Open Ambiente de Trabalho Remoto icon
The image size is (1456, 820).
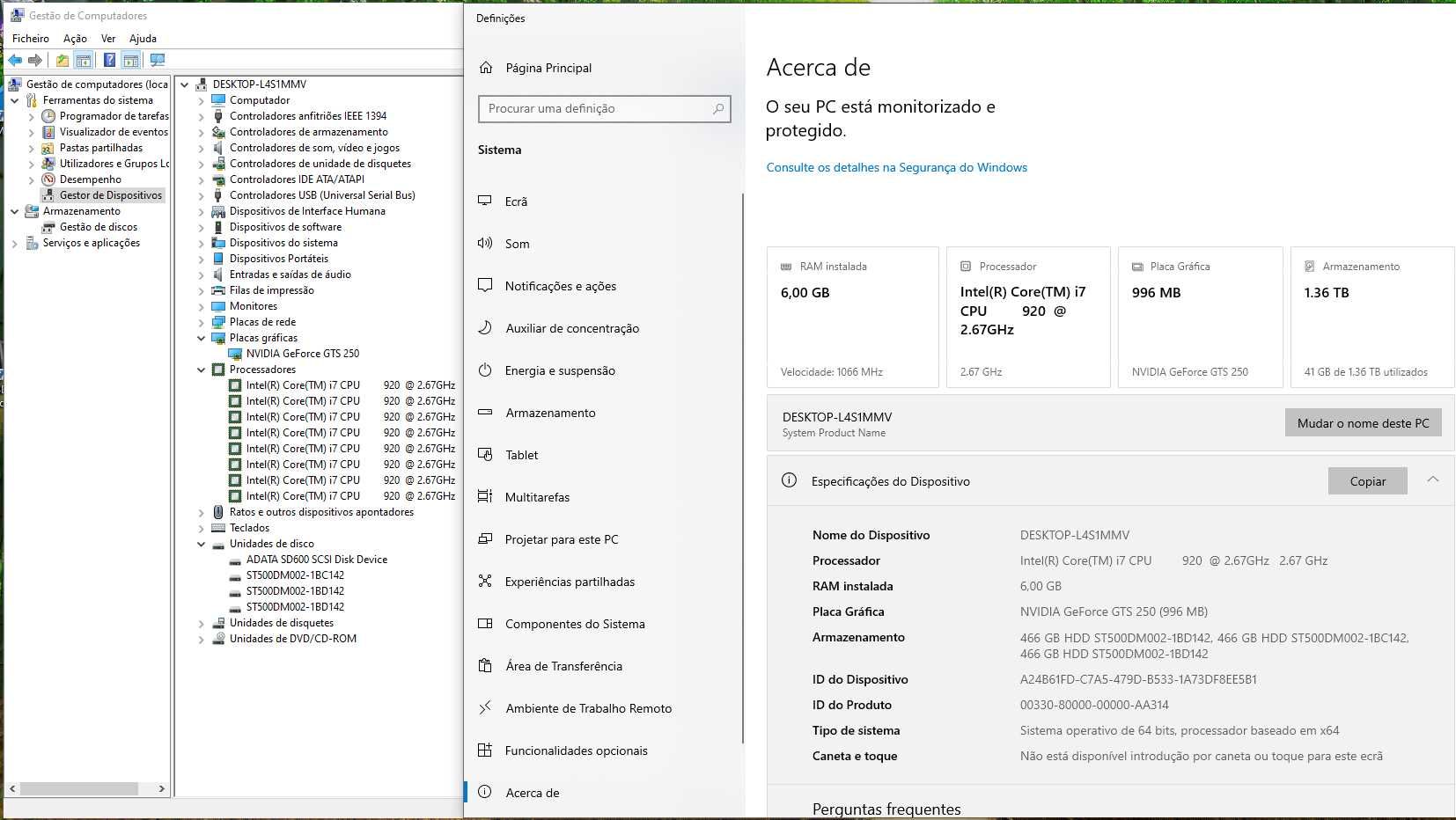pyautogui.click(x=485, y=707)
